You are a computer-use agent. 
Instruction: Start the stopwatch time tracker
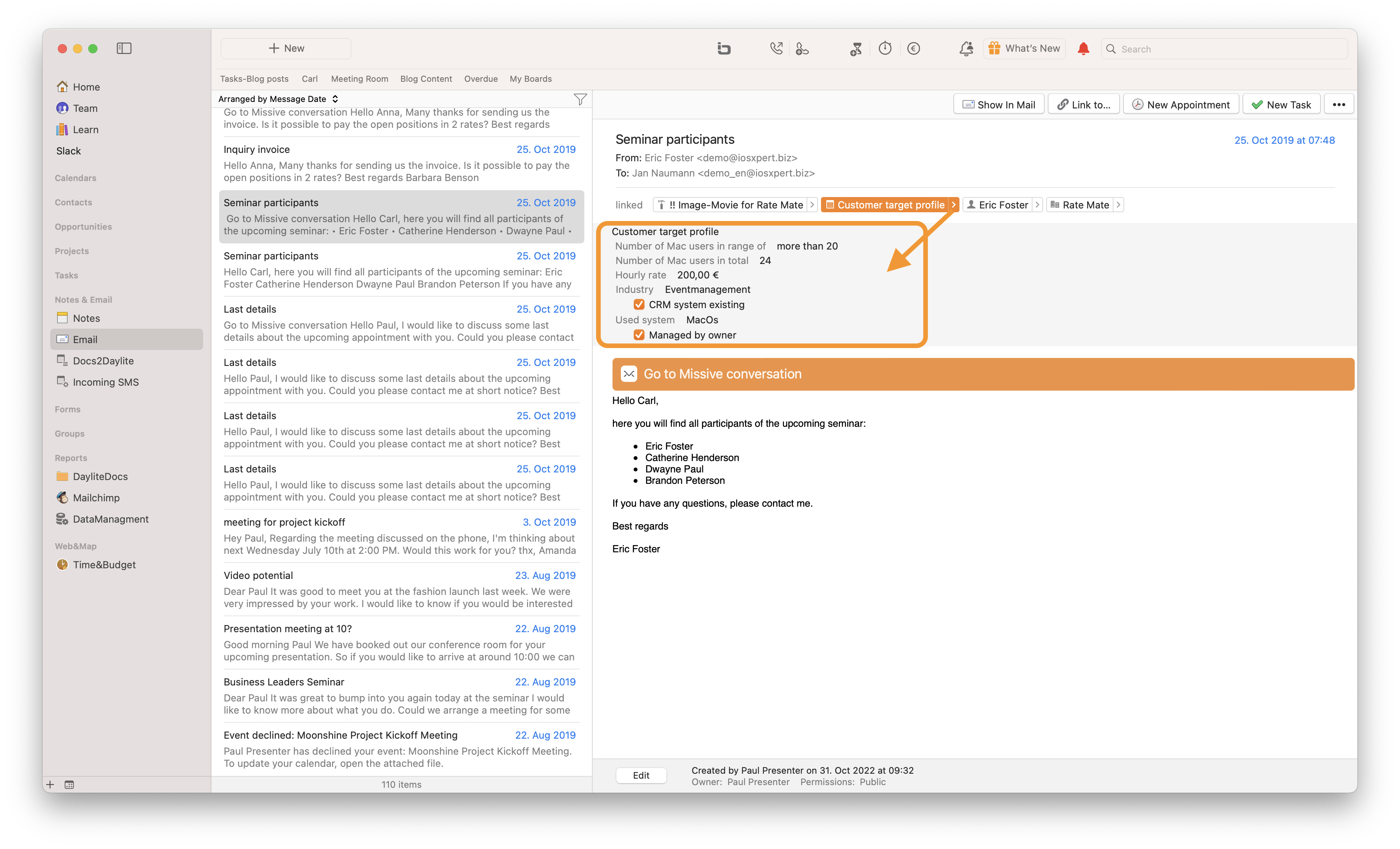885,48
